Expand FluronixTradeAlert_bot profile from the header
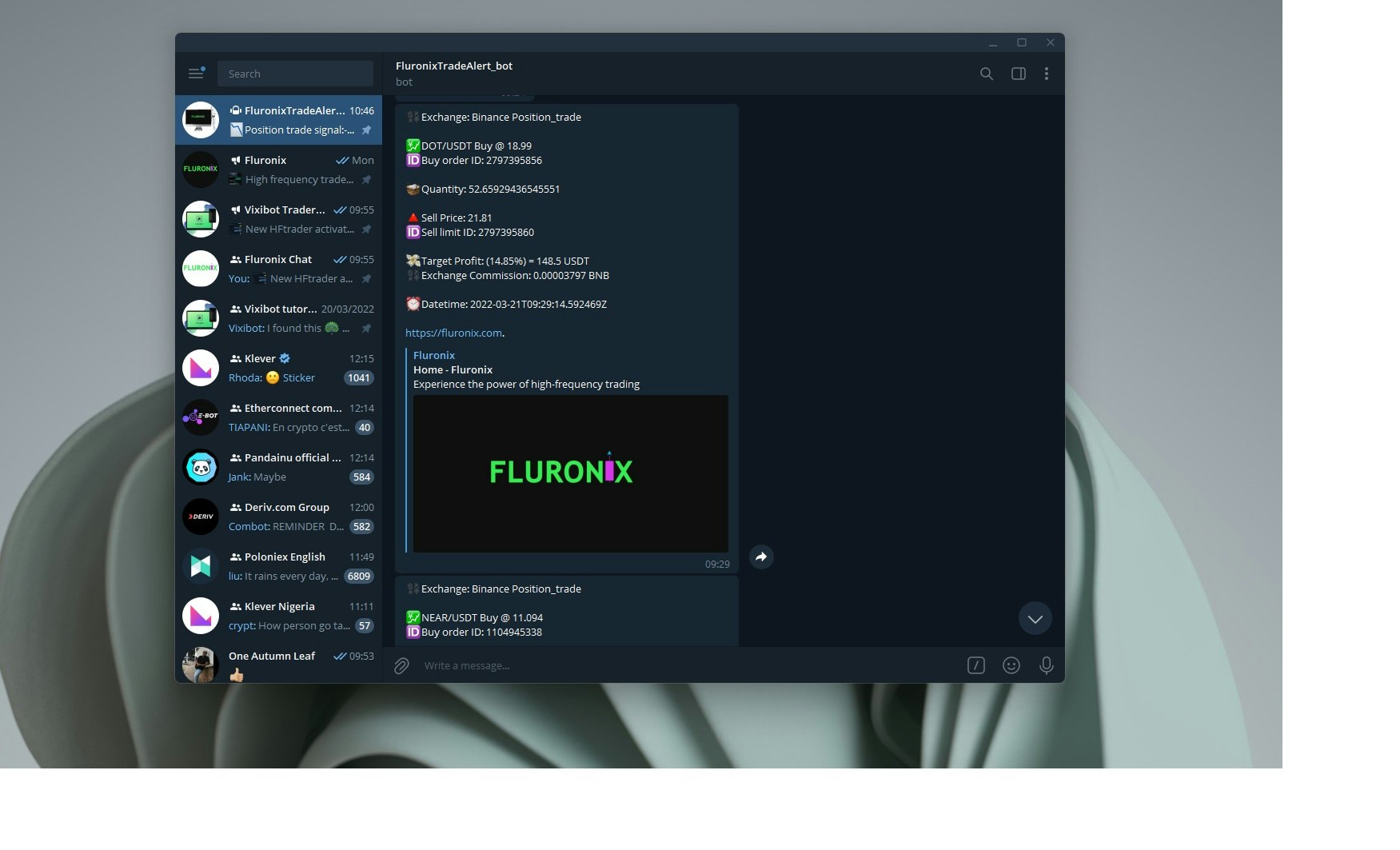 (x=454, y=73)
